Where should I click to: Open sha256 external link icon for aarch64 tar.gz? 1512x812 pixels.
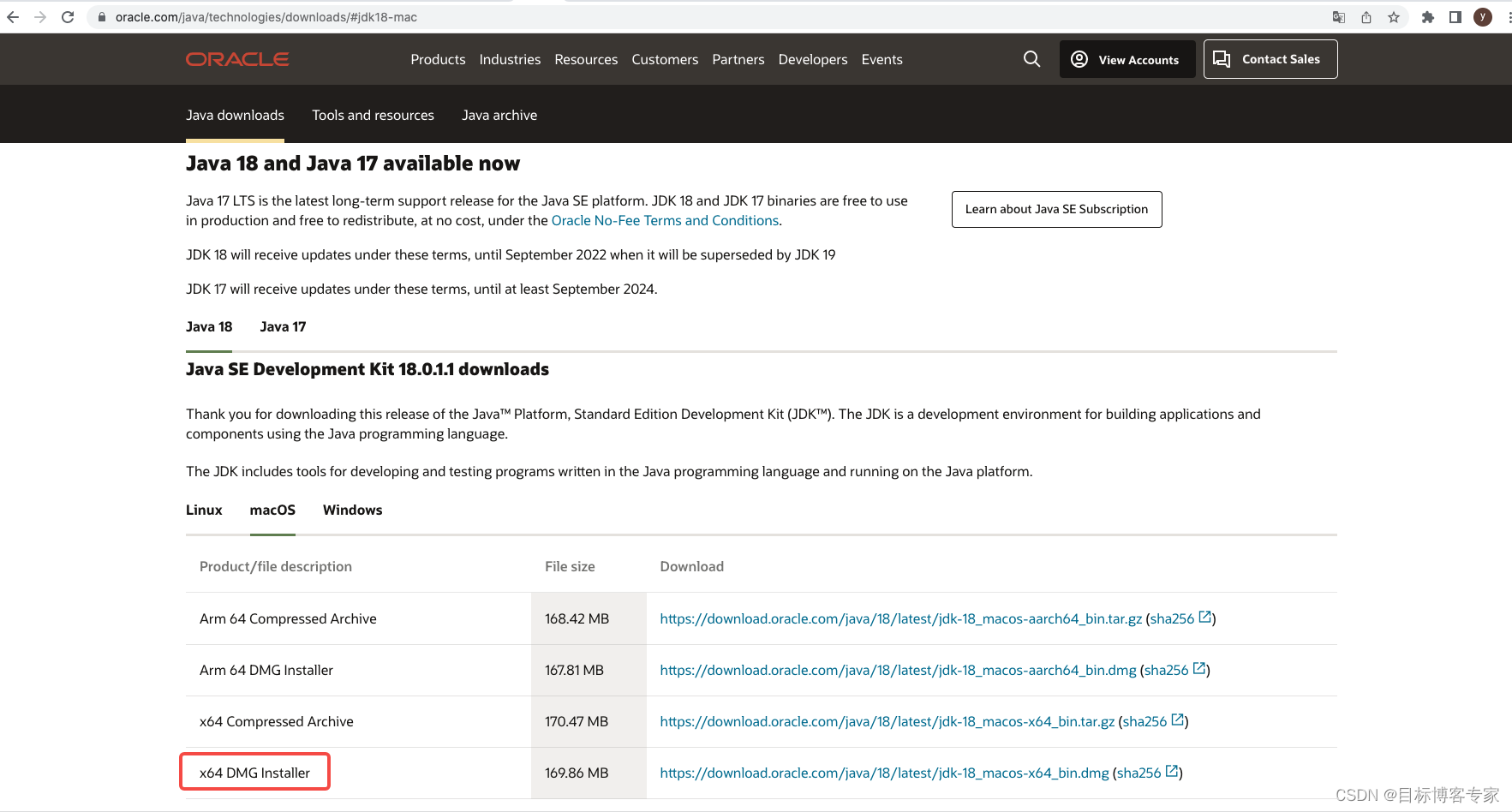1205,618
